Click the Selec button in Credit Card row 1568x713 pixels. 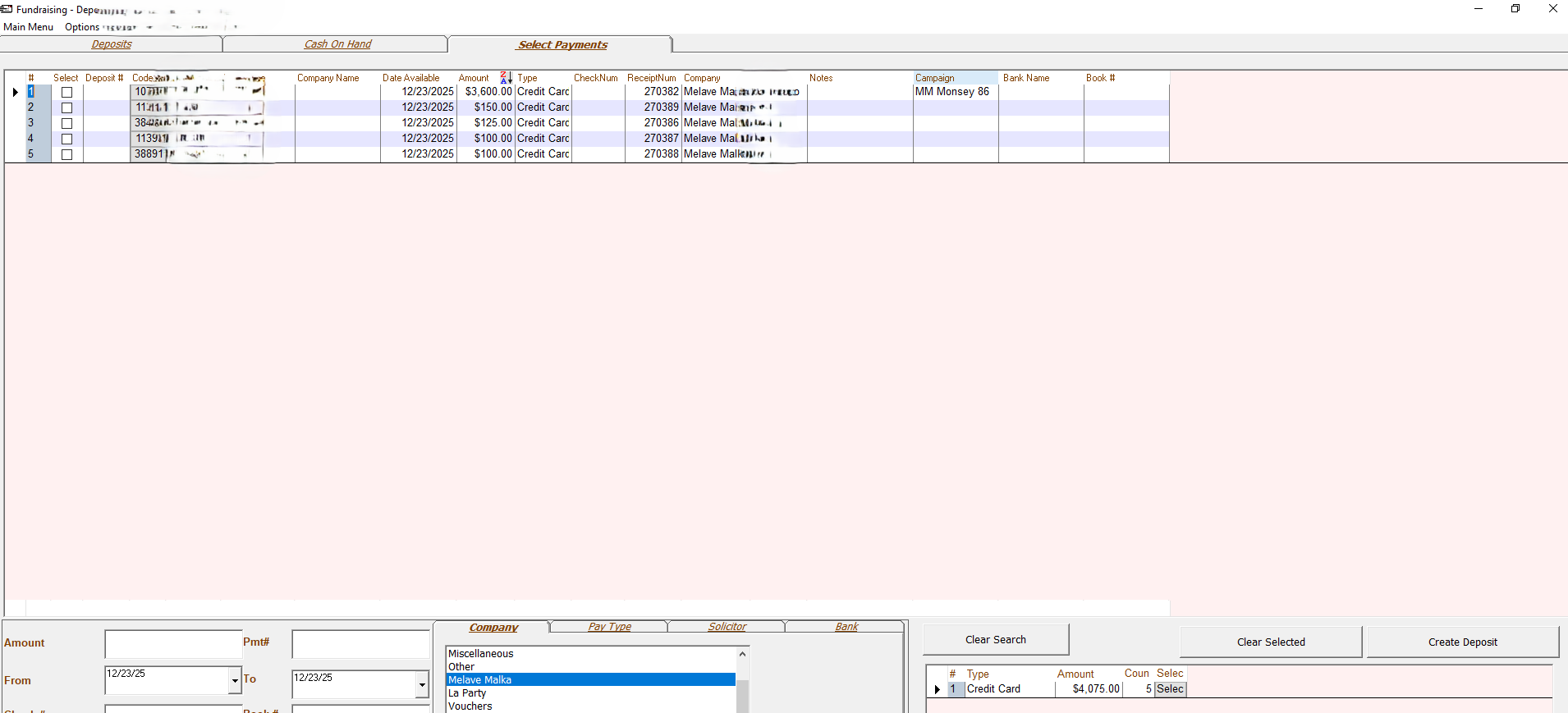1170,689
